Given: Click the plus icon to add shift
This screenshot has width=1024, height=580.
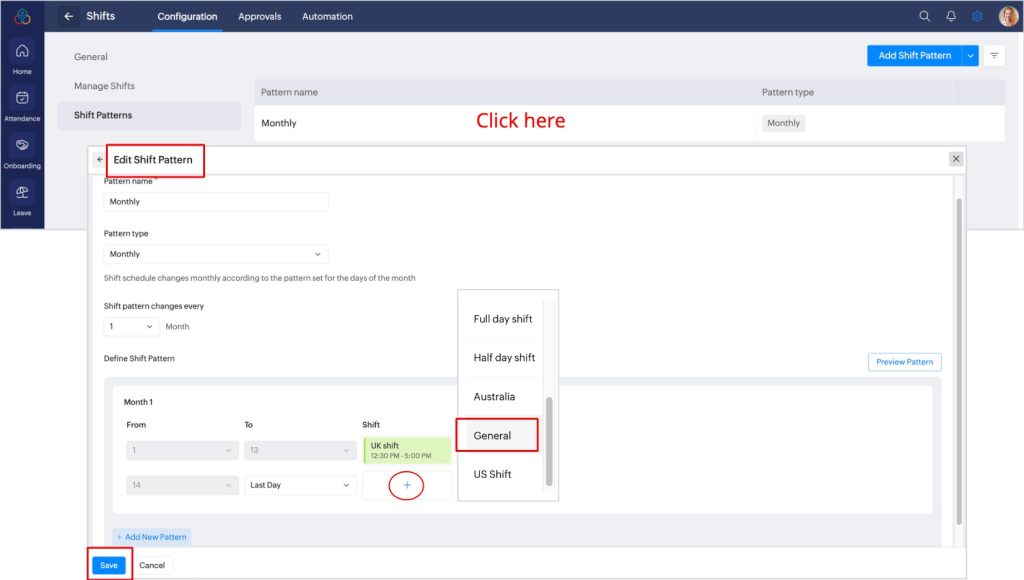Looking at the screenshot, I should coord(407,485).
